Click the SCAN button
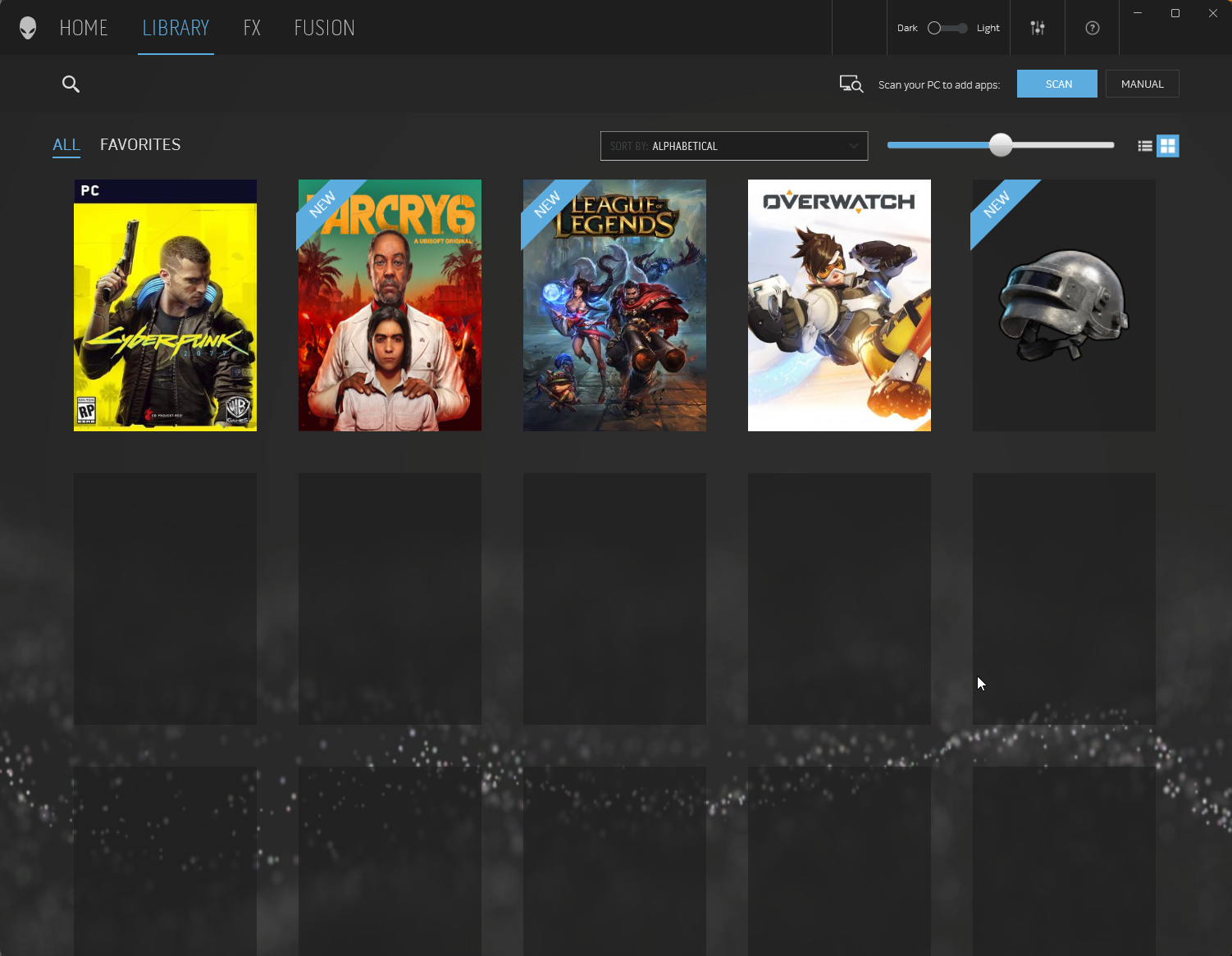 (x=1057, y=84)
